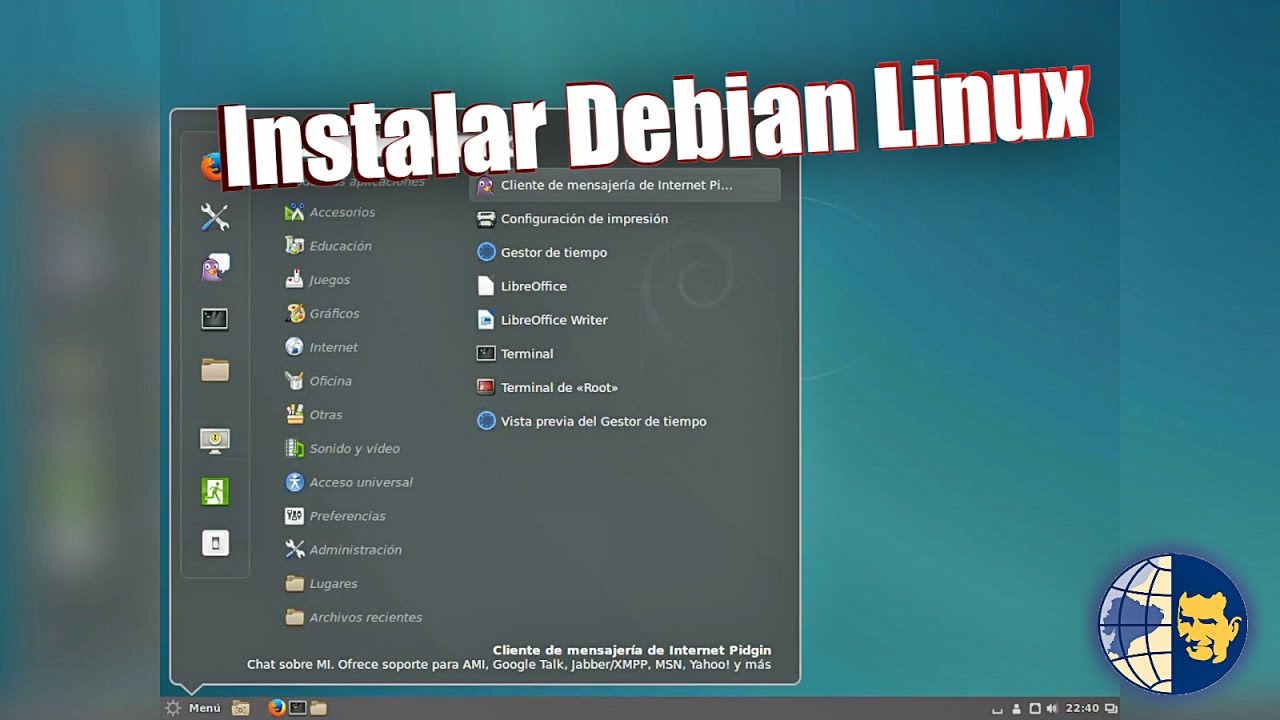Open system settings wrench icon in favorites sidebar
Screen dimensions: 1280x720
[215, 217]
